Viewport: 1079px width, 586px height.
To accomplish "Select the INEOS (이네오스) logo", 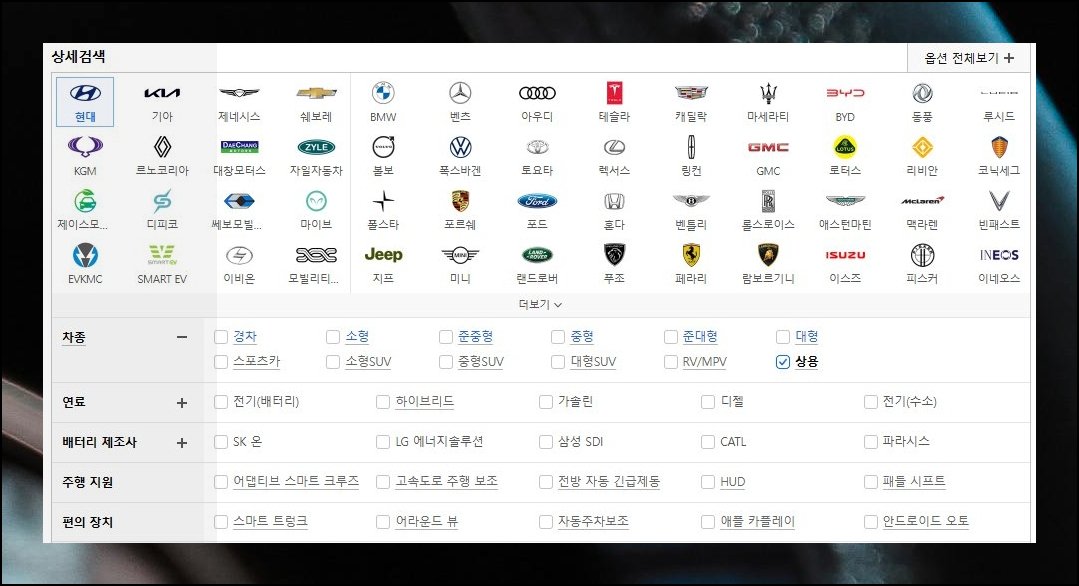I will pos(999,255).
